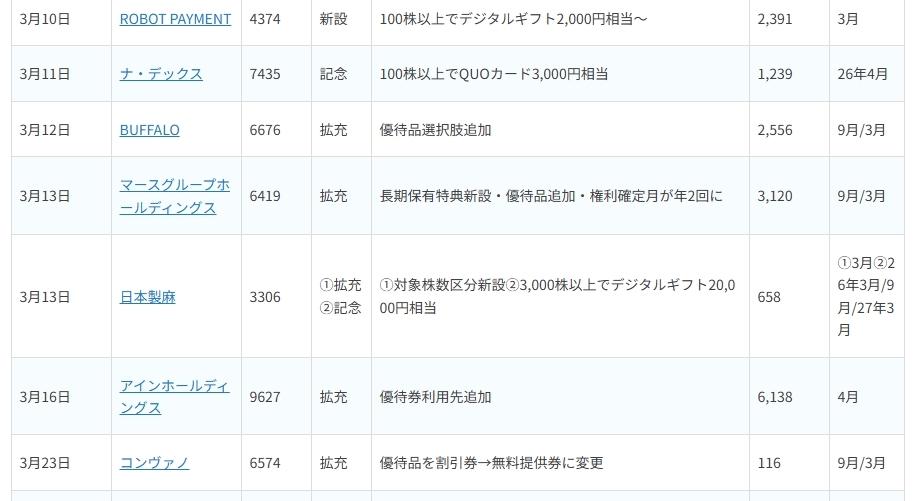Select price value 116

[x=769, y=463]
